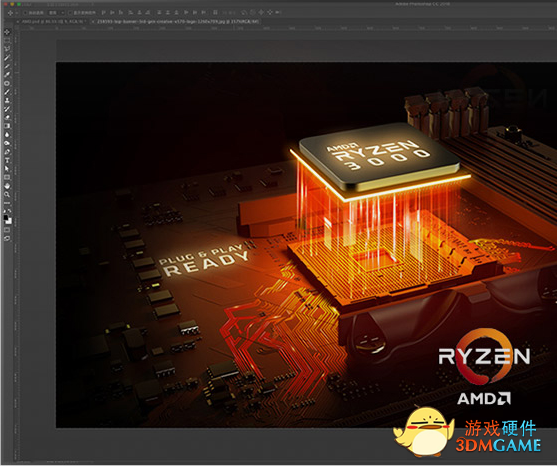Set the black foreground color swatch
The width and height of the screenshot is (558, 466).
(x=5, y=217)
